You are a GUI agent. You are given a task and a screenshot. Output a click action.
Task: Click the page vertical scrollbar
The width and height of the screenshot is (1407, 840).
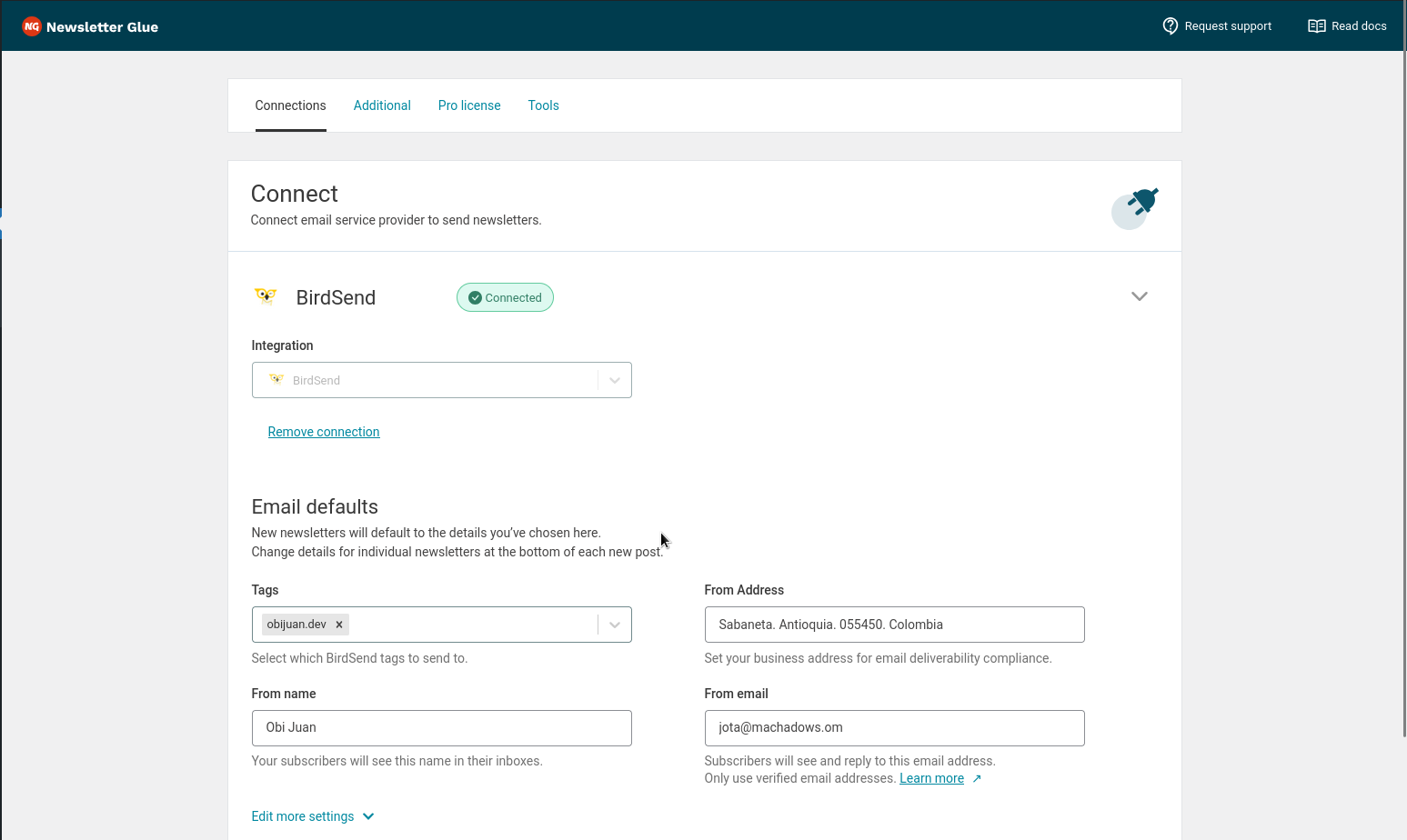point(1406,367)
